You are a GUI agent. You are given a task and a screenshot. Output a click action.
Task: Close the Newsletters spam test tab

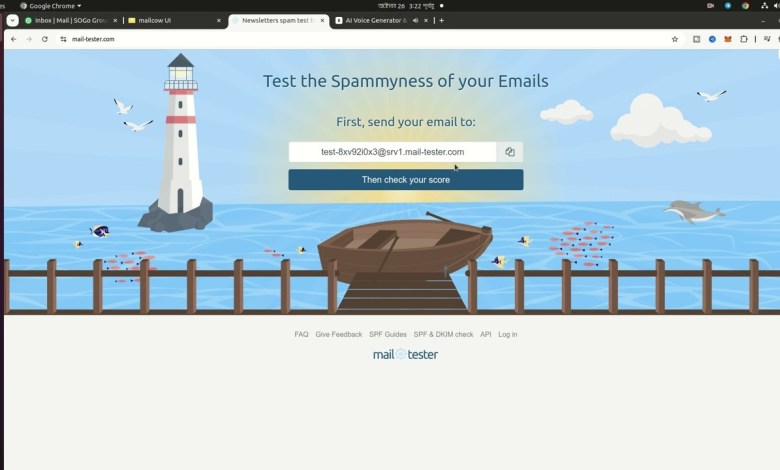coord(322,20)
